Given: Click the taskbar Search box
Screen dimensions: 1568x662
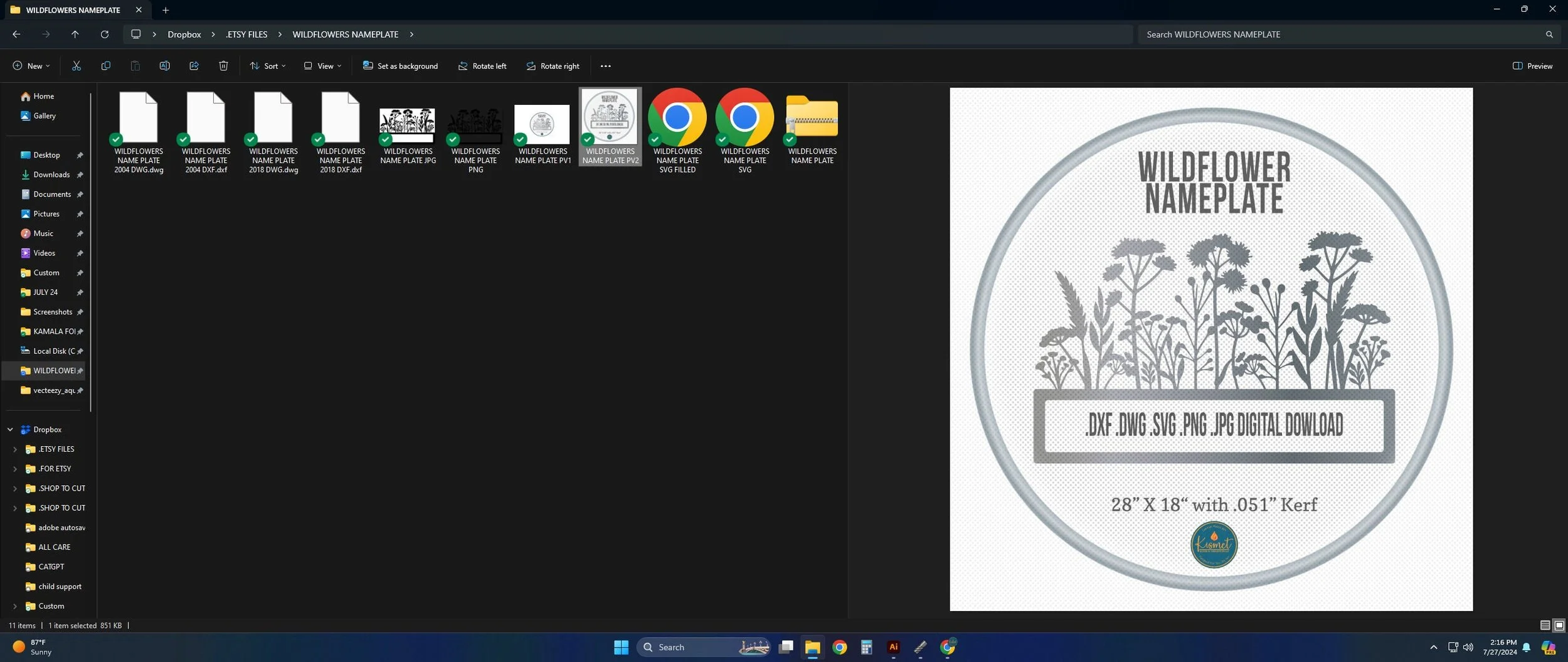Looking at the screenshot, I should tap(704, 647).
